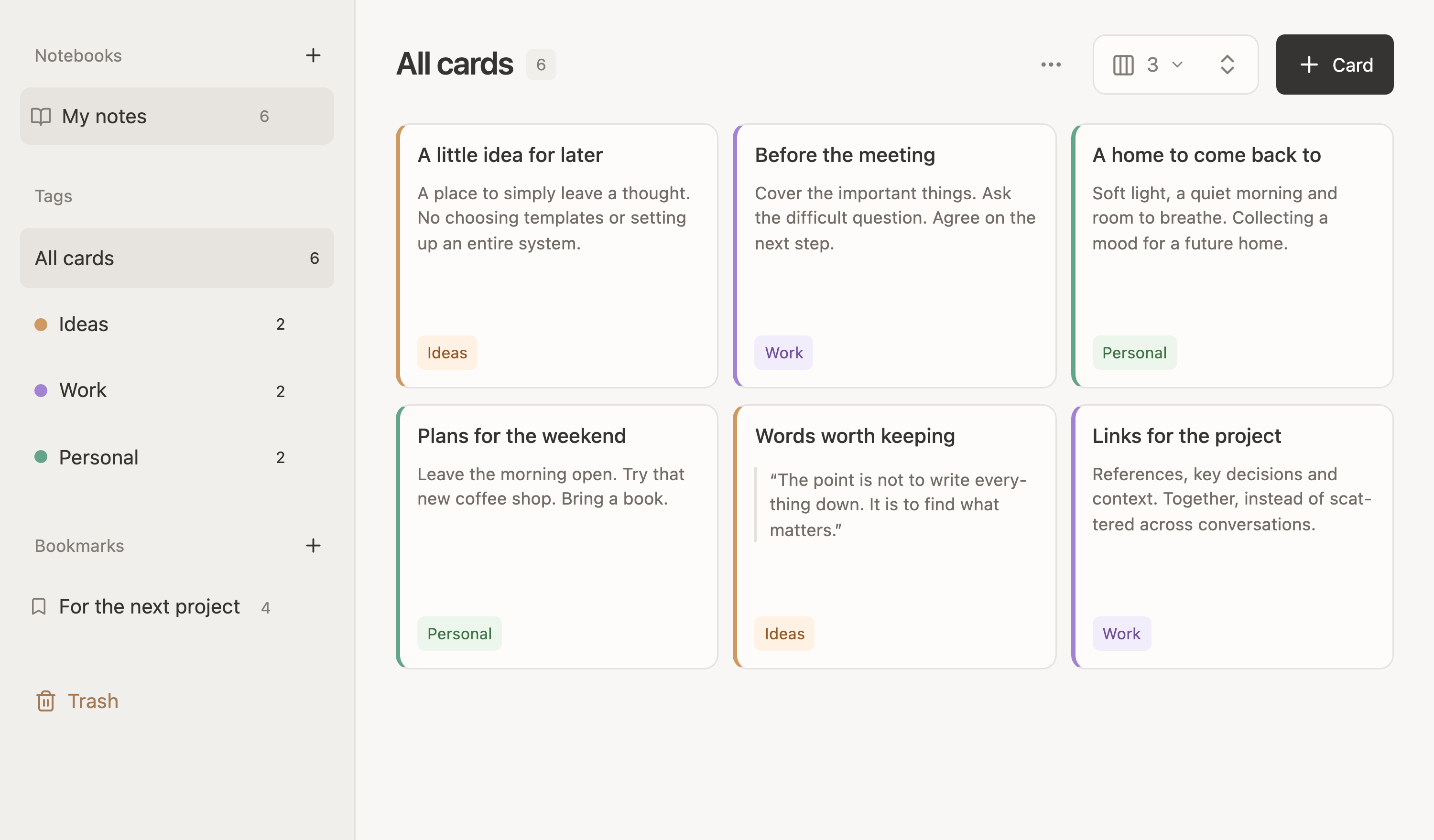Add a new bookmark with plus icon
This screenshot has width=1434, height=840.
[313, 545]
